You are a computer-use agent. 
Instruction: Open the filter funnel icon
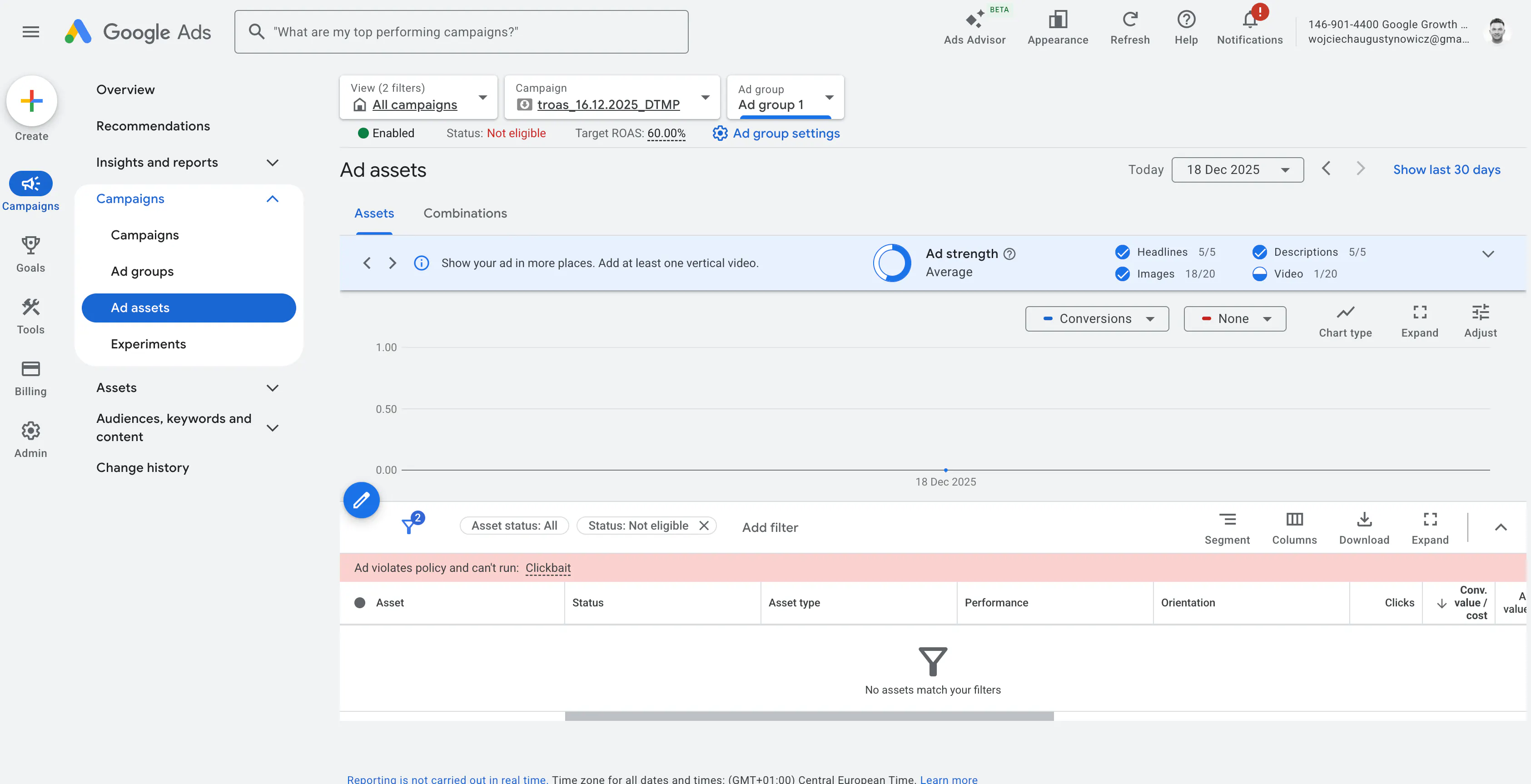[x=409, y=526]
